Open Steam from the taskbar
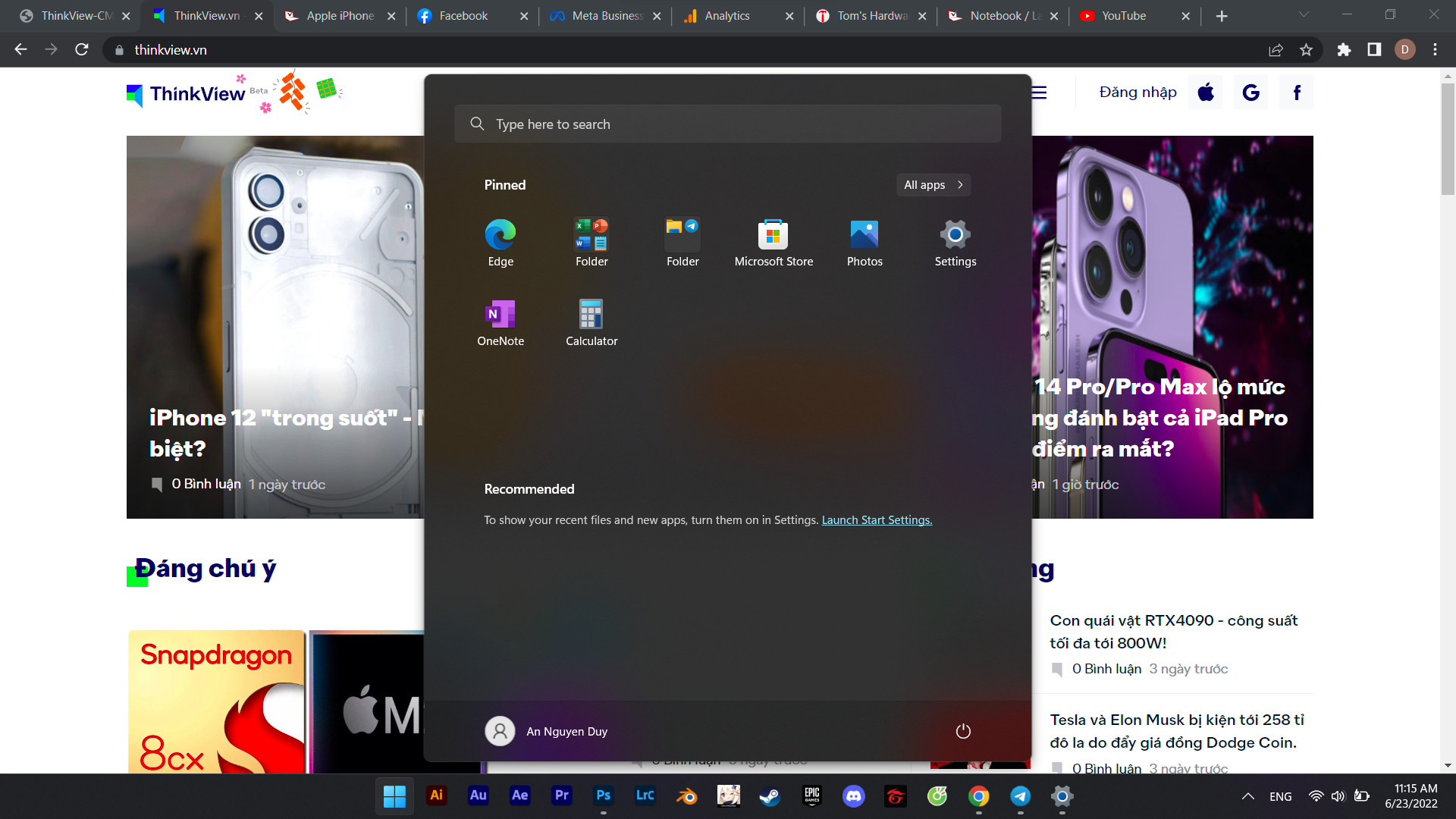The image size is (1456, 819). pos(770,796)
